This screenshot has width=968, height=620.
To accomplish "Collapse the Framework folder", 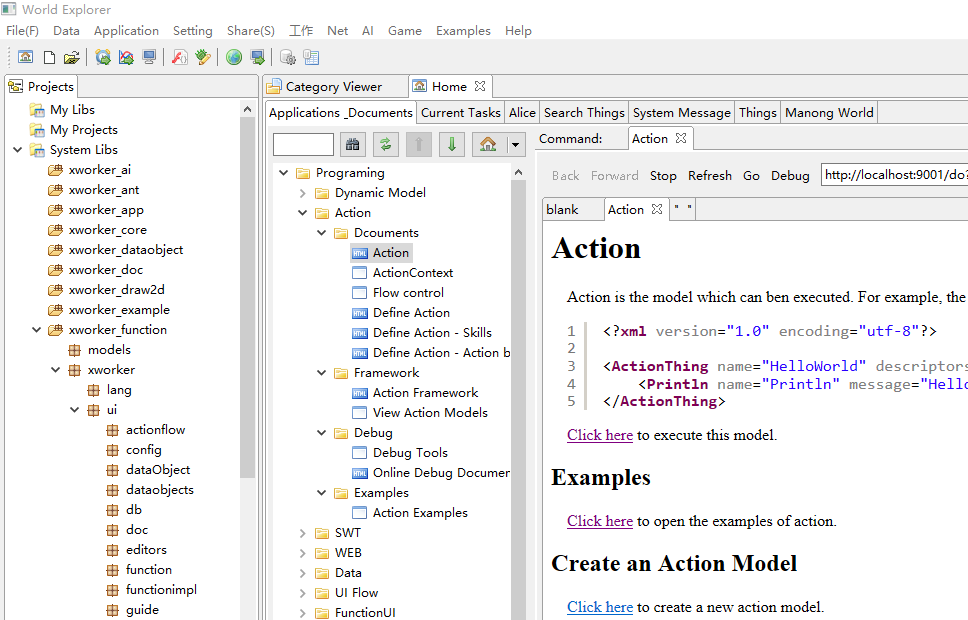I will tap(322, 373).
